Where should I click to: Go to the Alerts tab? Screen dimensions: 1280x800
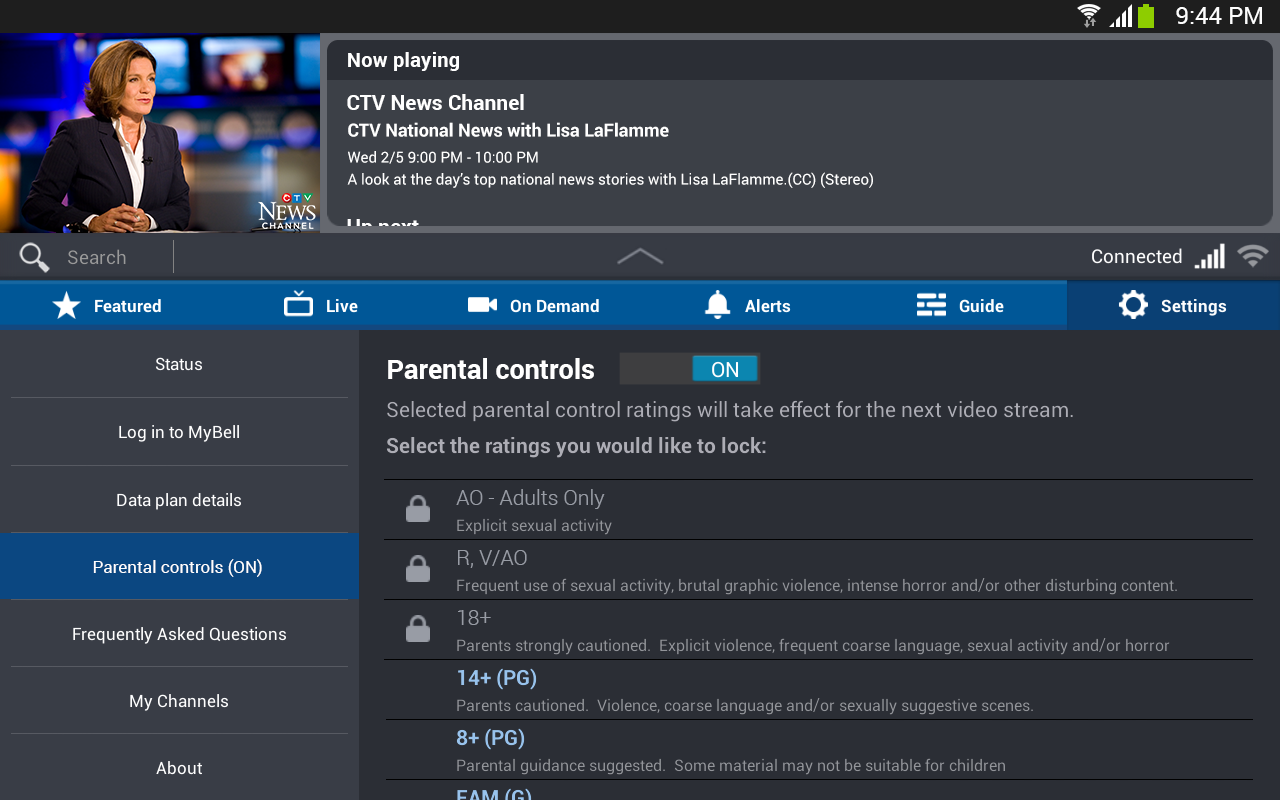[747, 306]
